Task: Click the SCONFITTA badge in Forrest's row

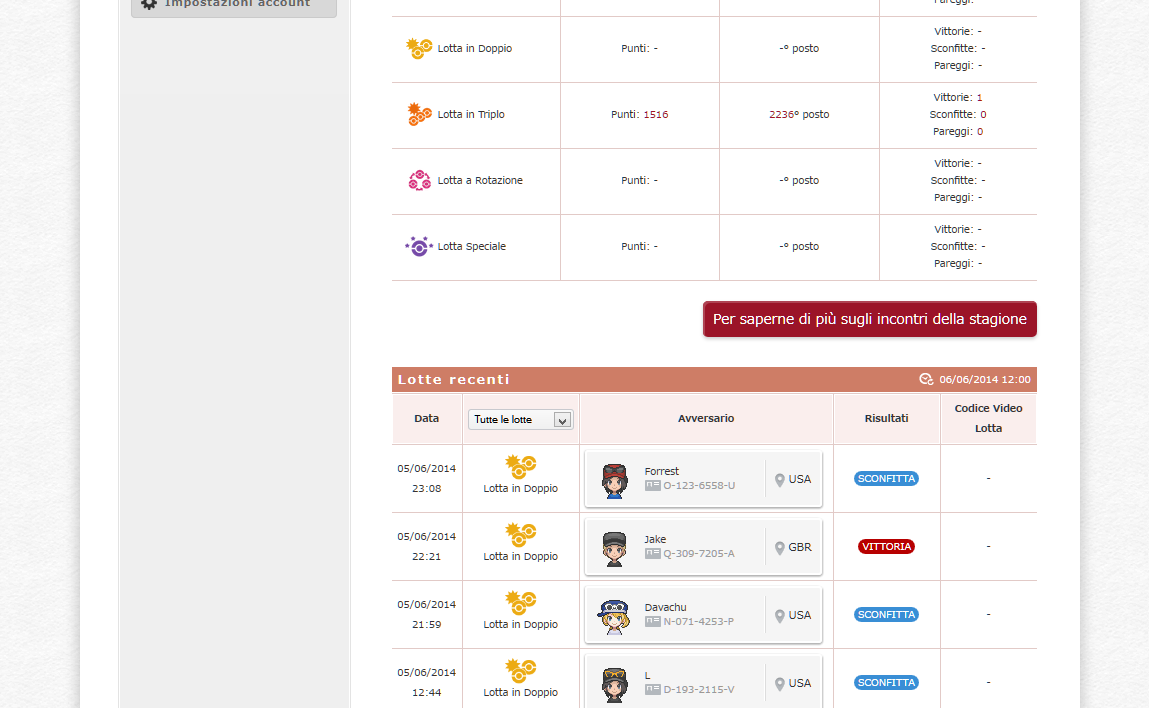Action: click(886, 479)
